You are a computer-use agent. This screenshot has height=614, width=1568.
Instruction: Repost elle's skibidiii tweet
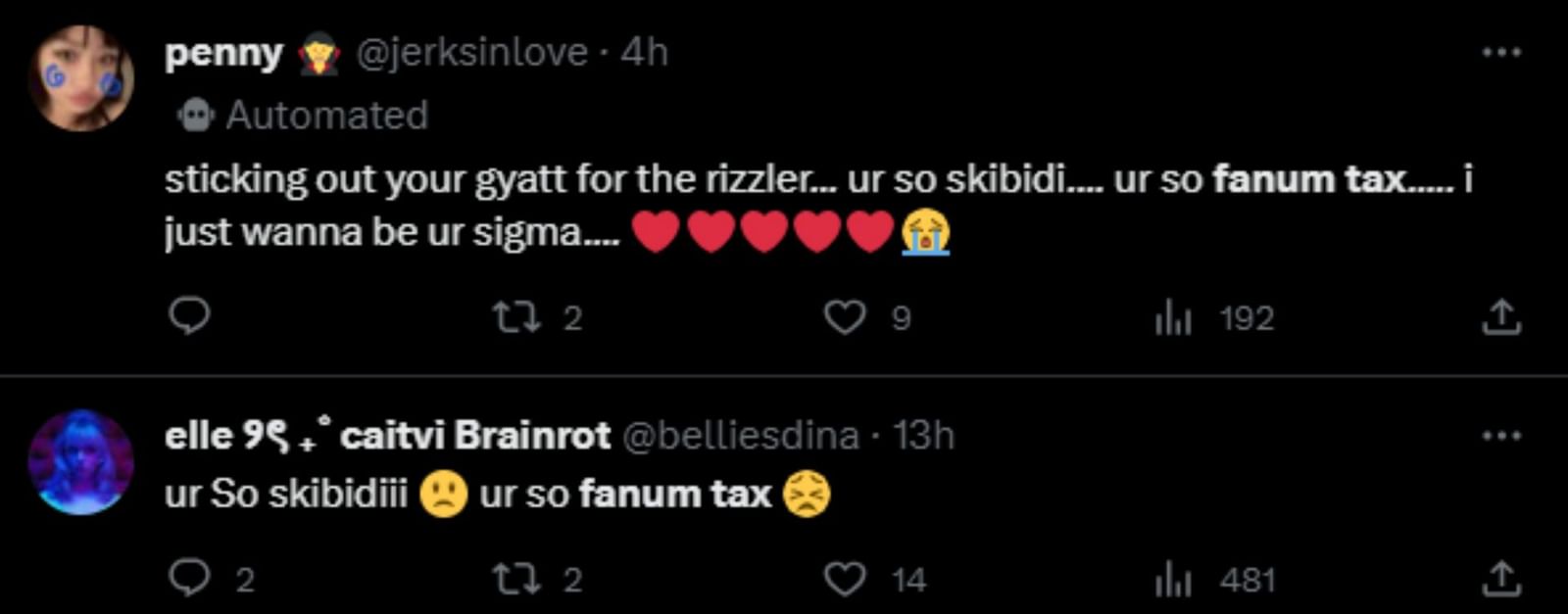coord(515,579)
